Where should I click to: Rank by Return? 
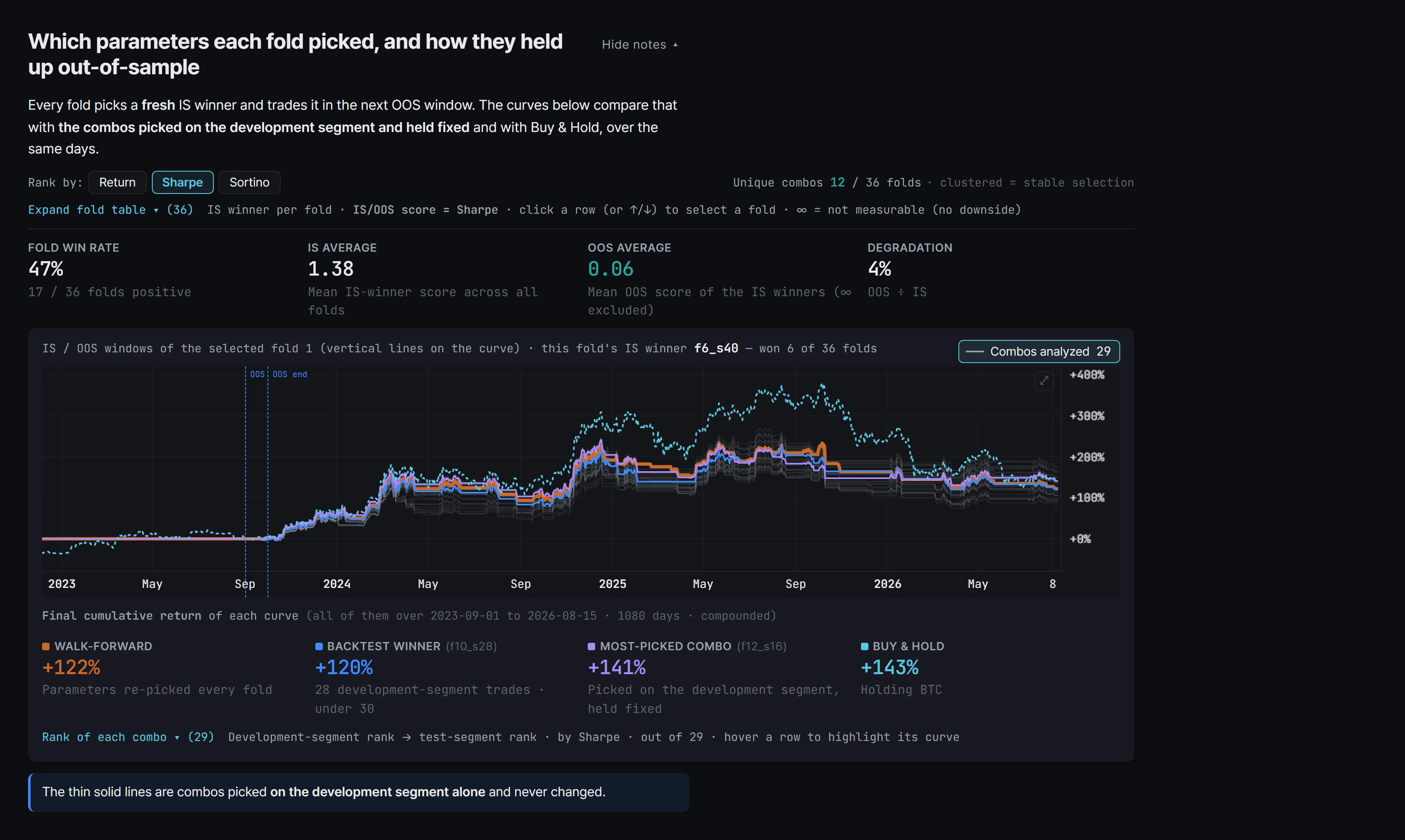pos(117,182)
